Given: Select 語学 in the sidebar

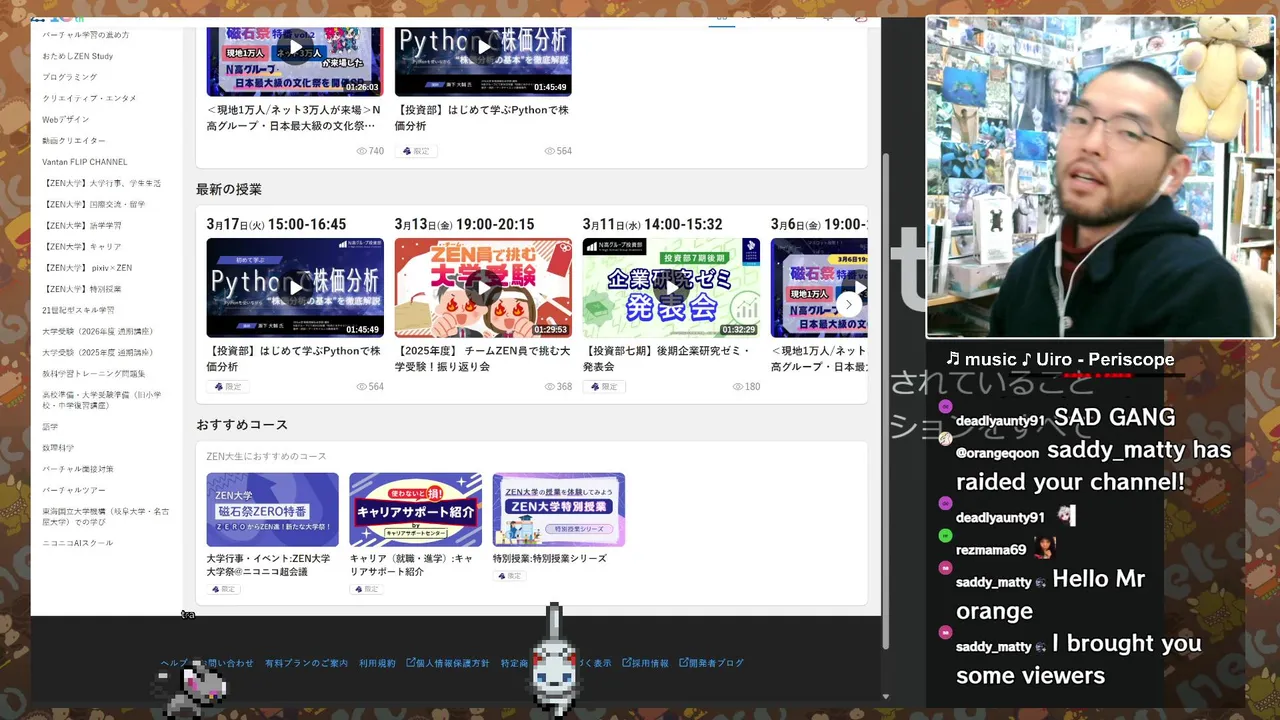Looking at the screenshot, I should pos(50,427).
